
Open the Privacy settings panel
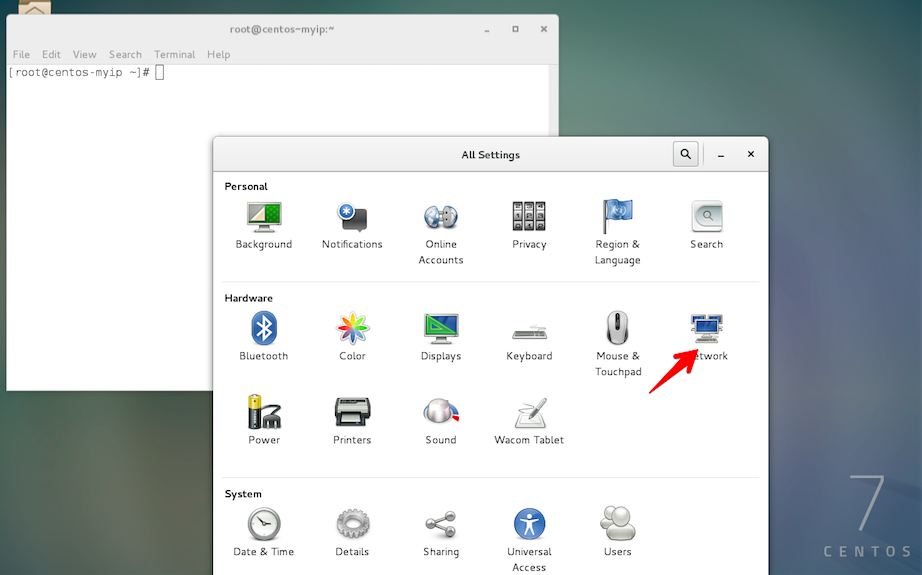tap(529, 226)
